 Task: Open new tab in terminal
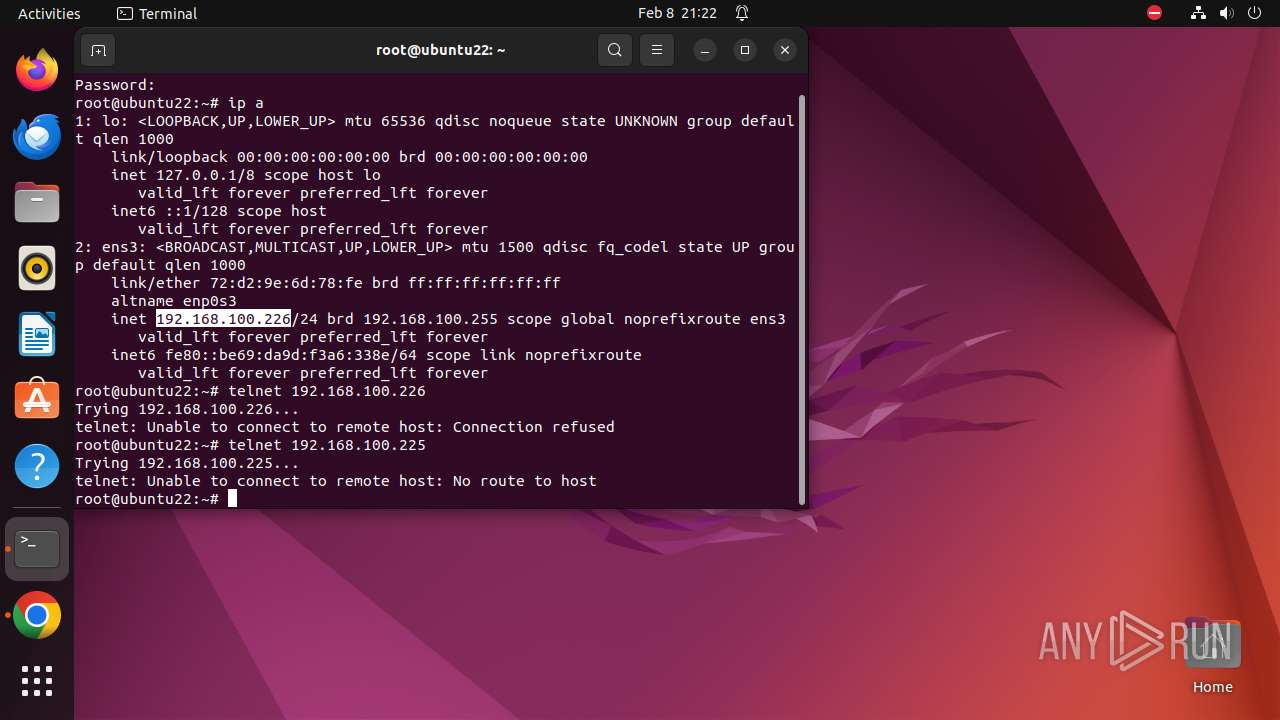point(98,50)
